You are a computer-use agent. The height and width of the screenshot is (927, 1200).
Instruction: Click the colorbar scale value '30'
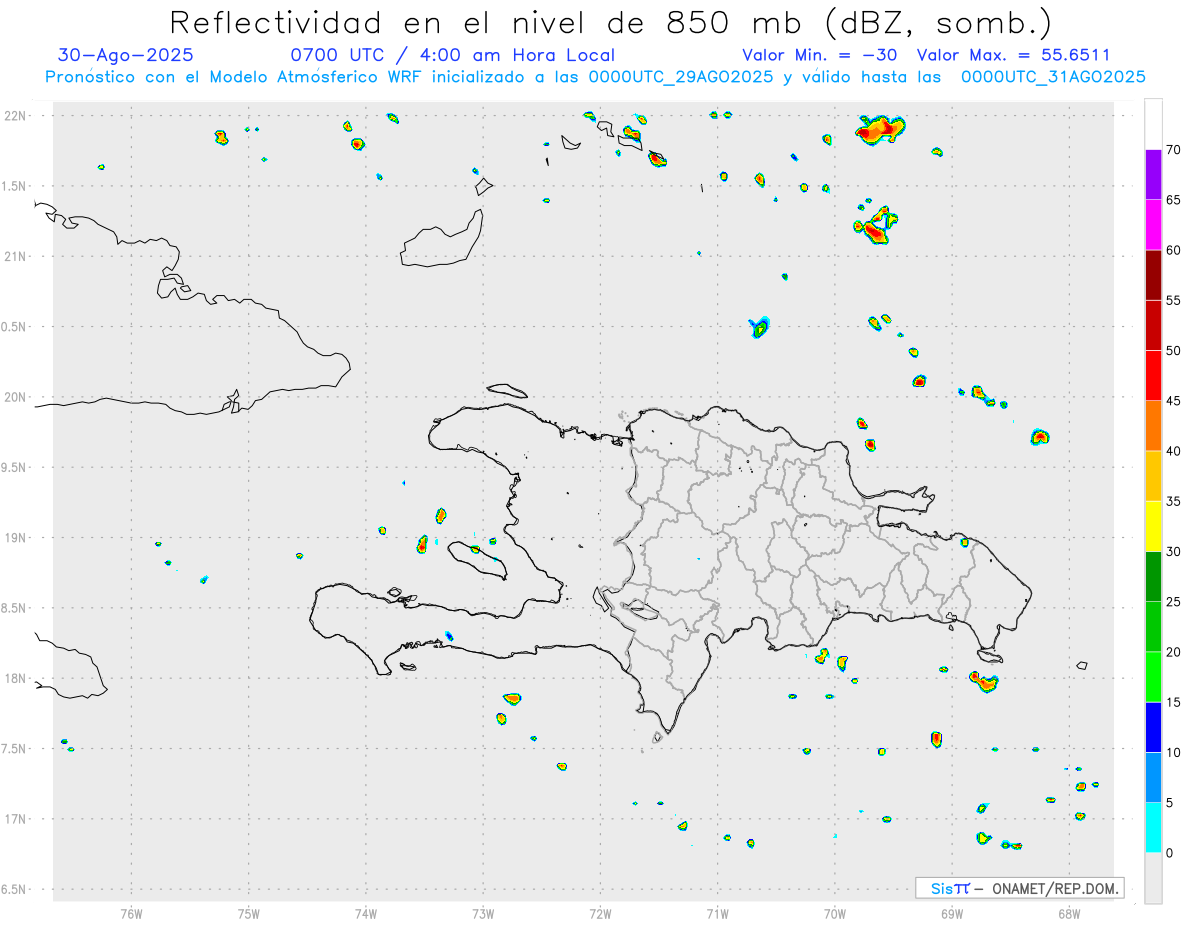[1174, 551]
